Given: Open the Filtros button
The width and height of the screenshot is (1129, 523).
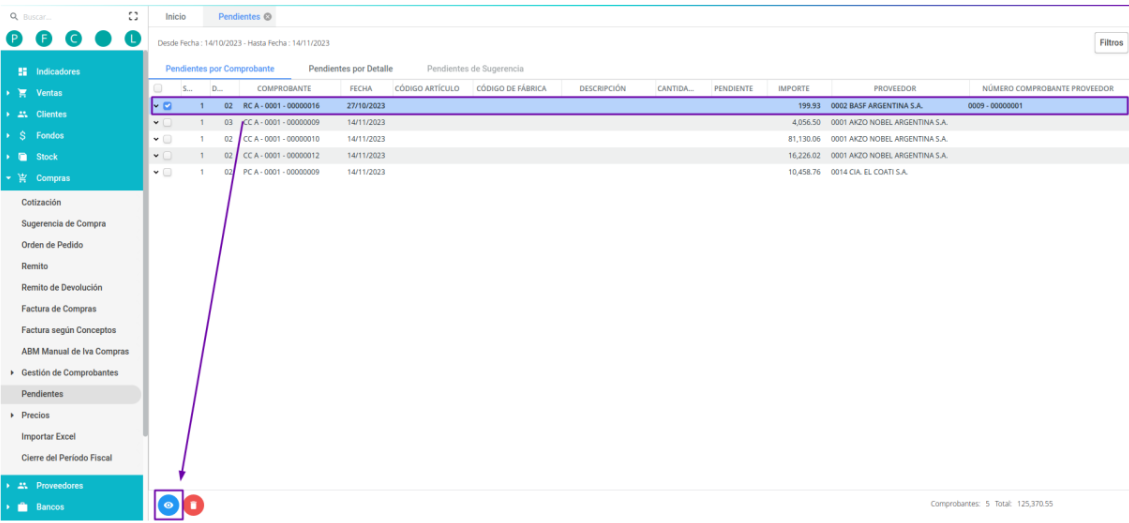Looking at the screenshot, I should pos(1111,43).
